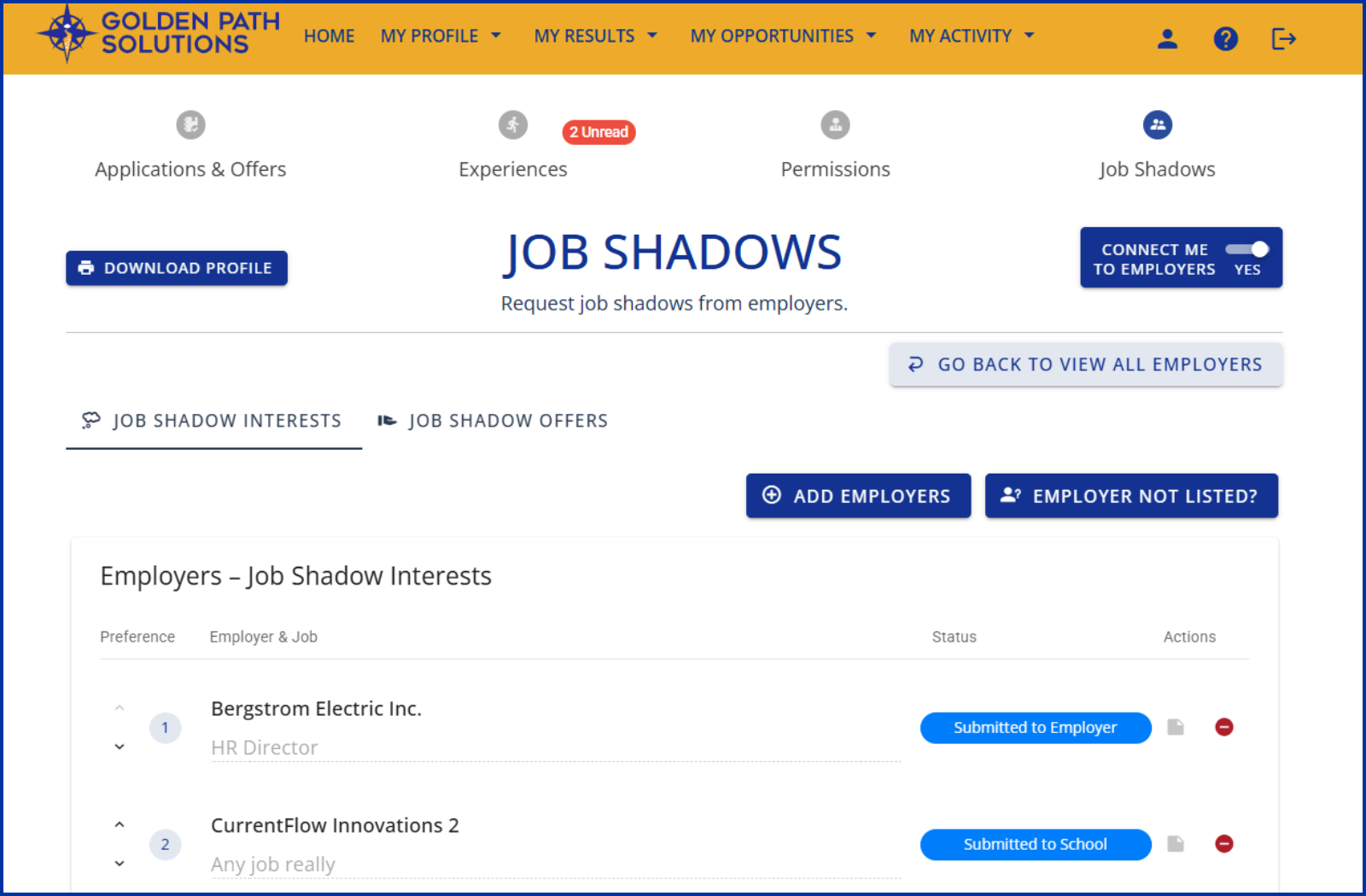Toggle the Connect Me to Employers switch
The image size is (1366, 896).
1247,249
